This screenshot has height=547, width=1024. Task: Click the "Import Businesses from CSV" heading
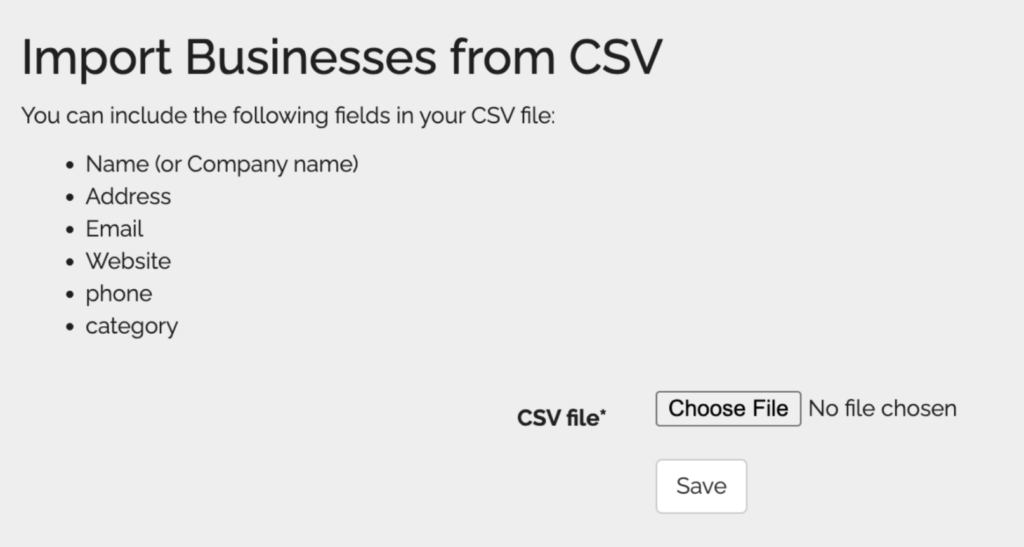click(341, 57)
